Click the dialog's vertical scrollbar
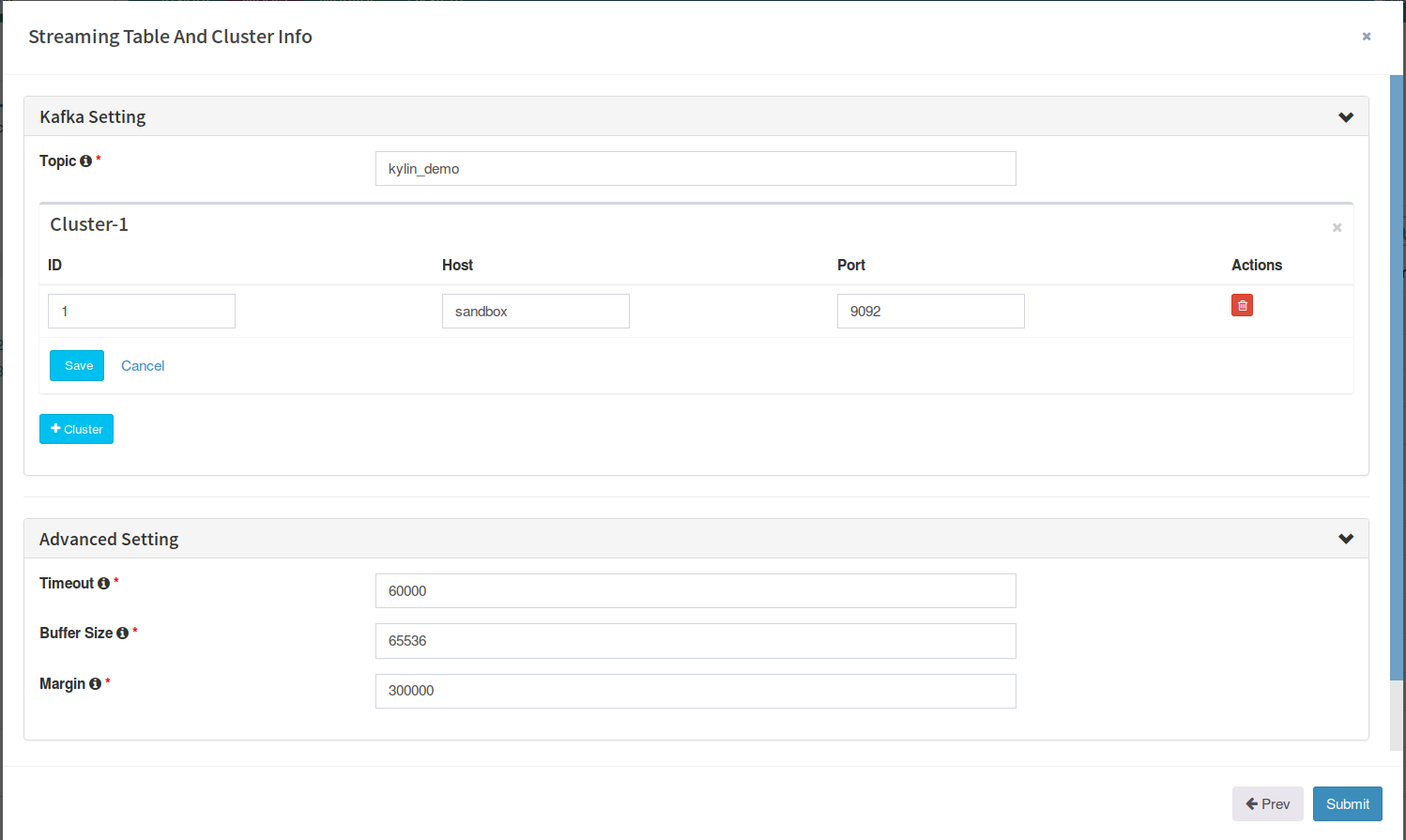This screenshot has height=840, width=1406. tap(1396, 375)
